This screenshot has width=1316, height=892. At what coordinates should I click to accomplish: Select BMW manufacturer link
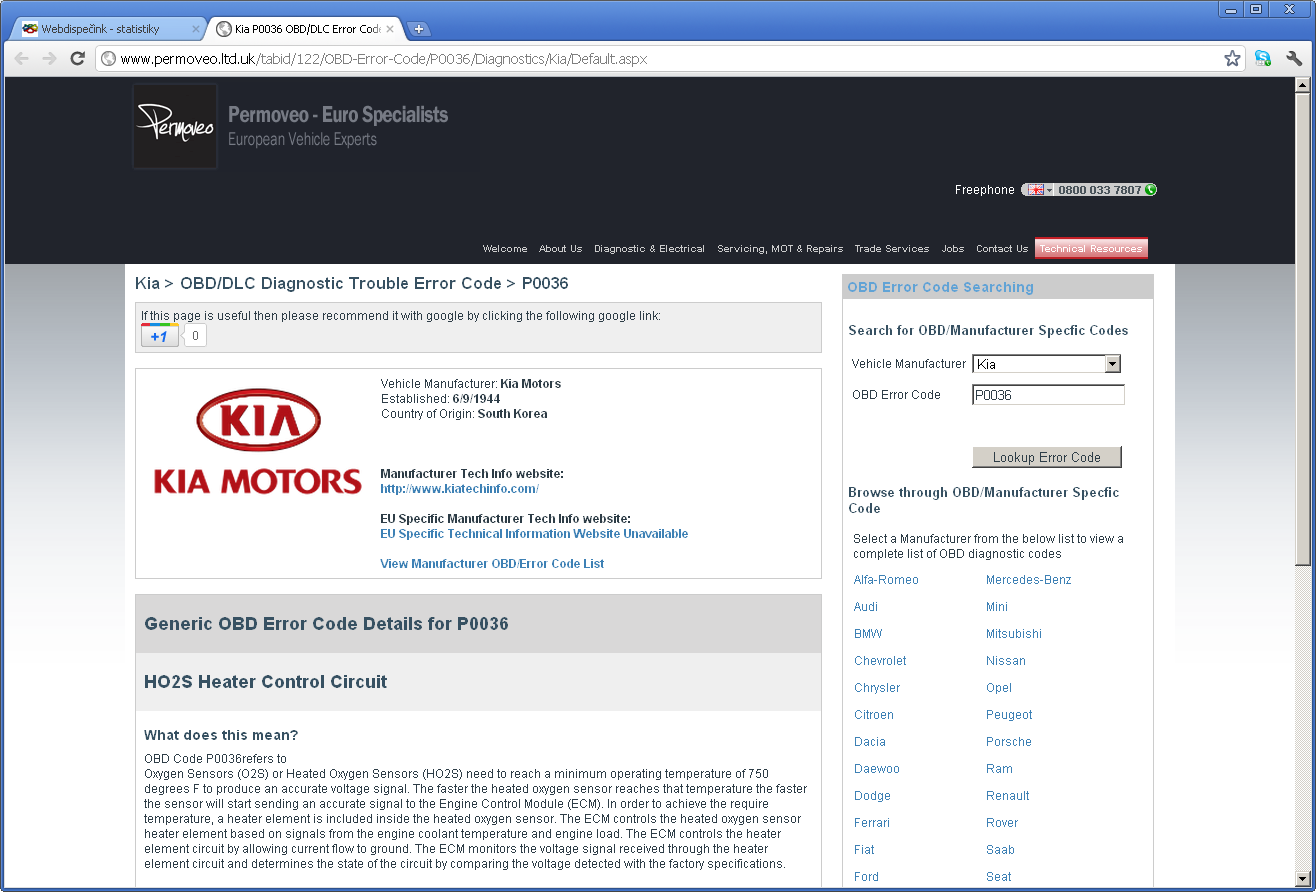(868, 634)
